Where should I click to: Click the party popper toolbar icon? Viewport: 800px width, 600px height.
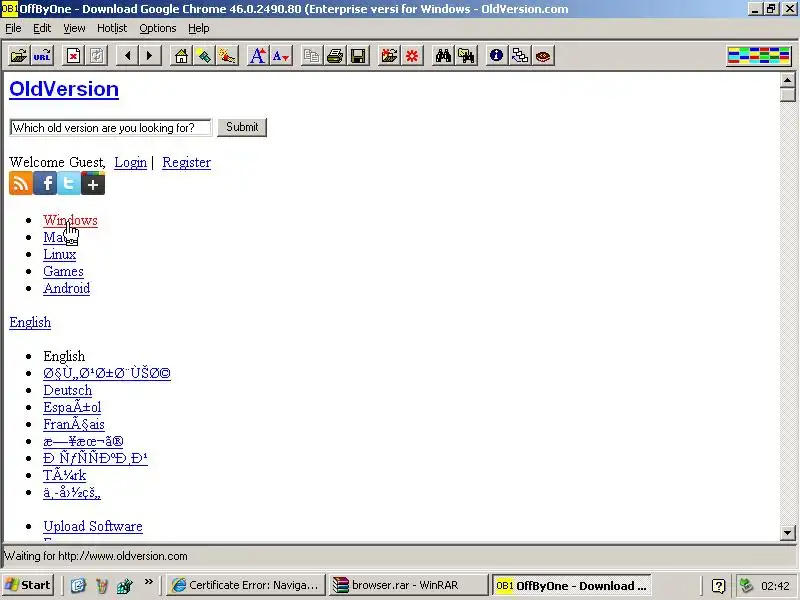[x=227, y=55]
